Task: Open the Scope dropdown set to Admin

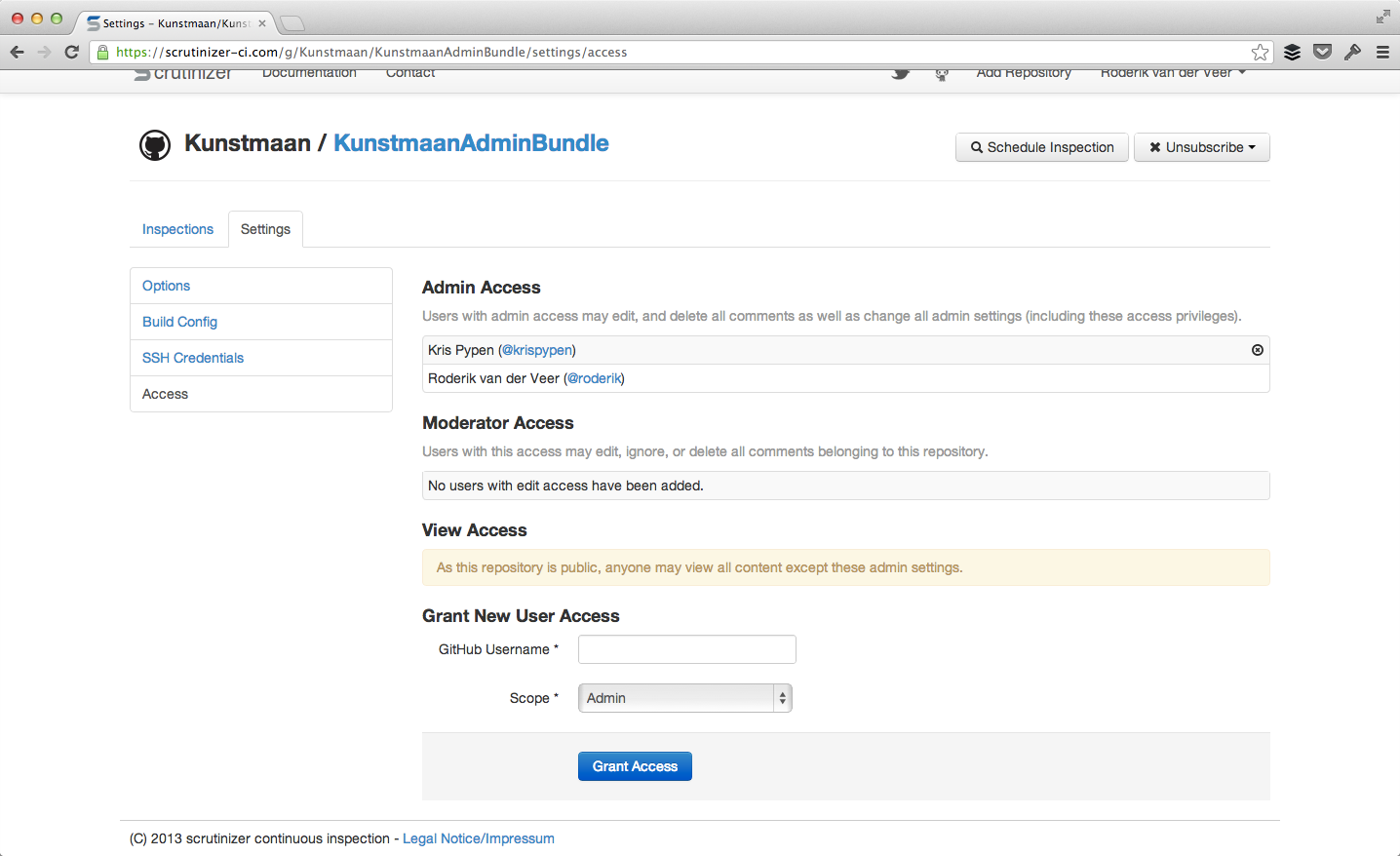Action: pos(685,698)
